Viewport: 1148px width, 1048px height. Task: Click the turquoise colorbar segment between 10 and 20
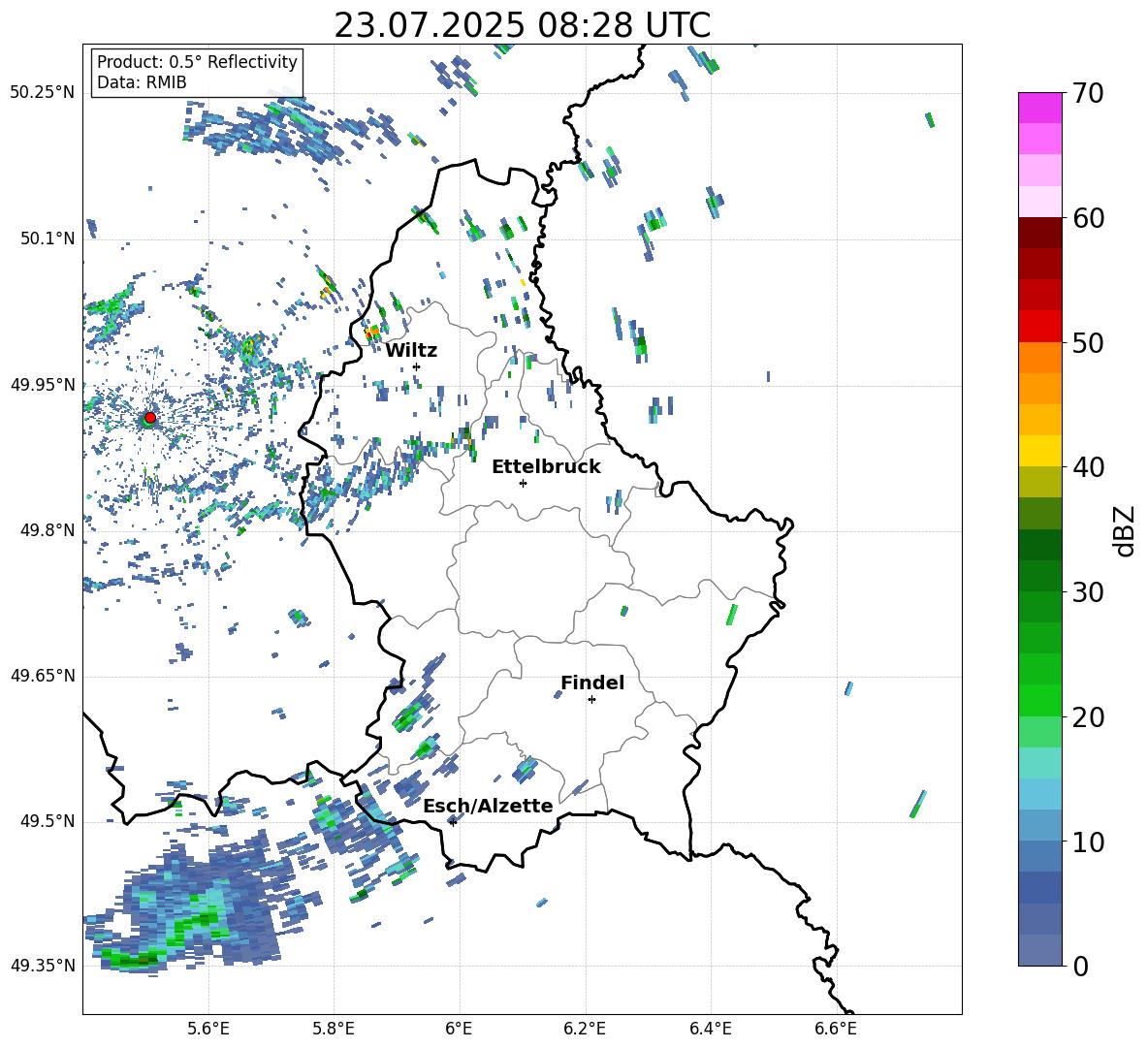click(x=1040, y=763)
